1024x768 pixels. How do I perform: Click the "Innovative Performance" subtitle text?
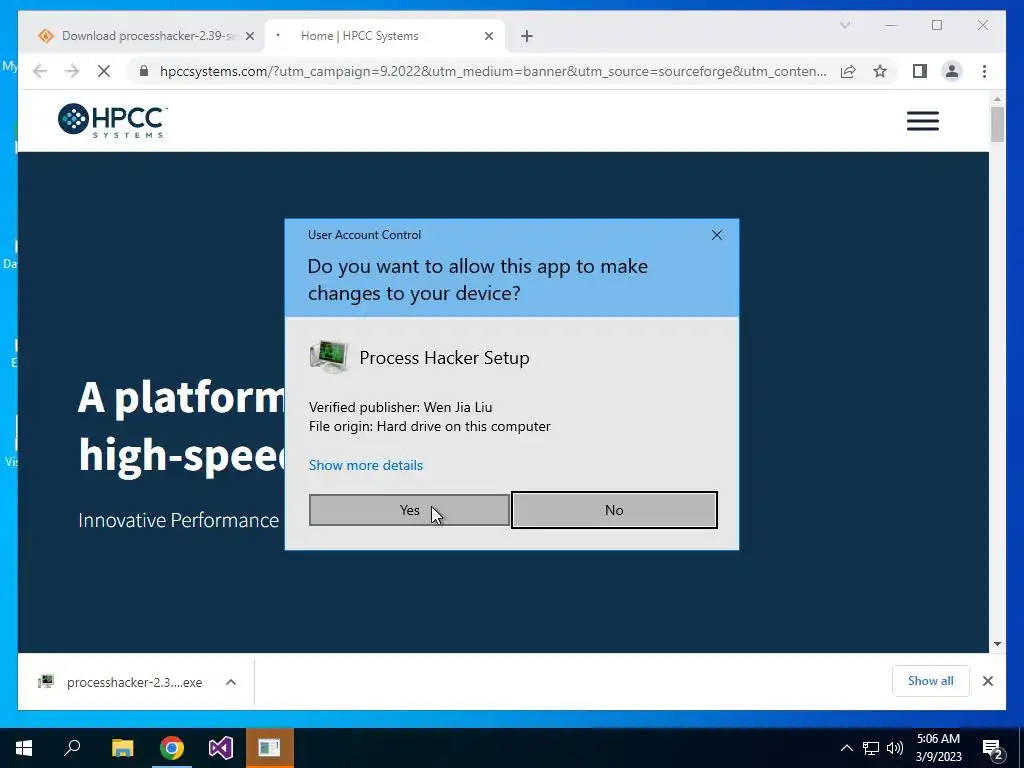point(178,520)
